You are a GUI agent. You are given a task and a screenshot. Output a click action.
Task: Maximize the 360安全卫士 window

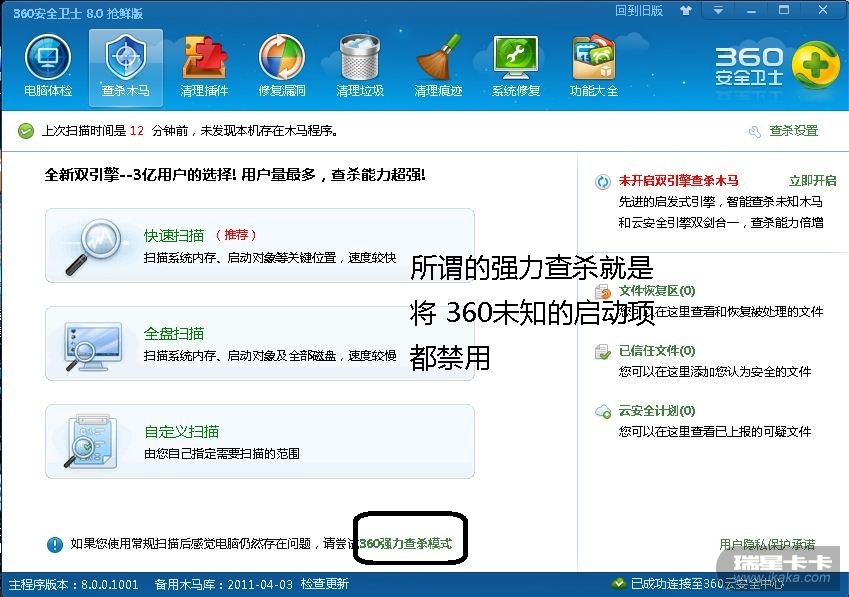point(783,10)
